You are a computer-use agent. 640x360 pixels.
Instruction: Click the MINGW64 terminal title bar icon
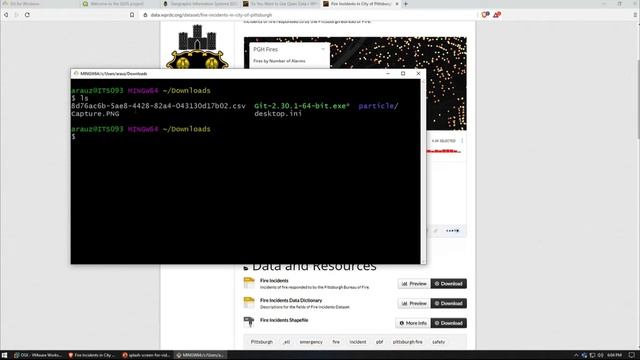tap(76, 73)
